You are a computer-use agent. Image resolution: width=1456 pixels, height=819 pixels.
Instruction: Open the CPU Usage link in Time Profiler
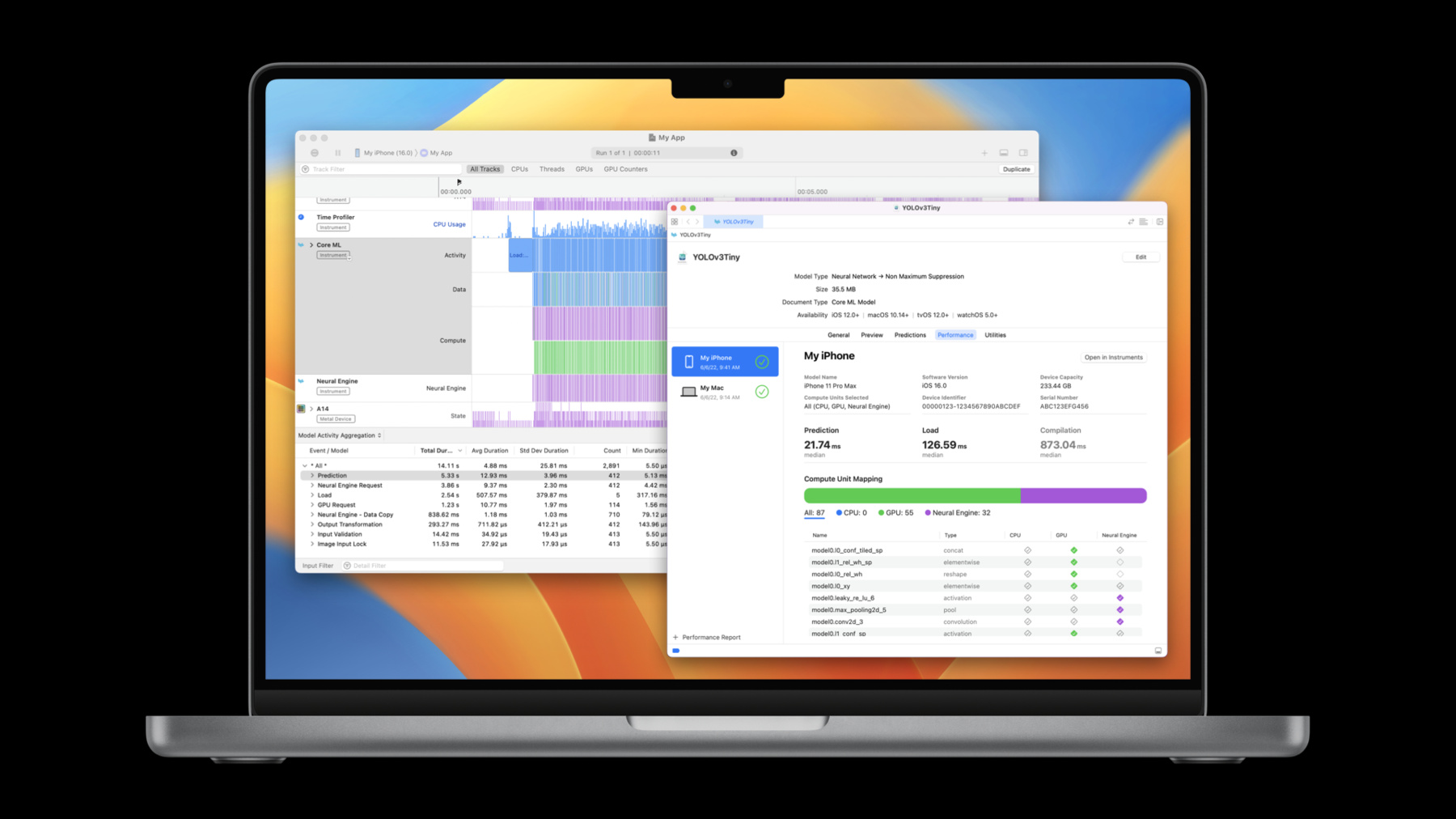[x=449, y=224]
